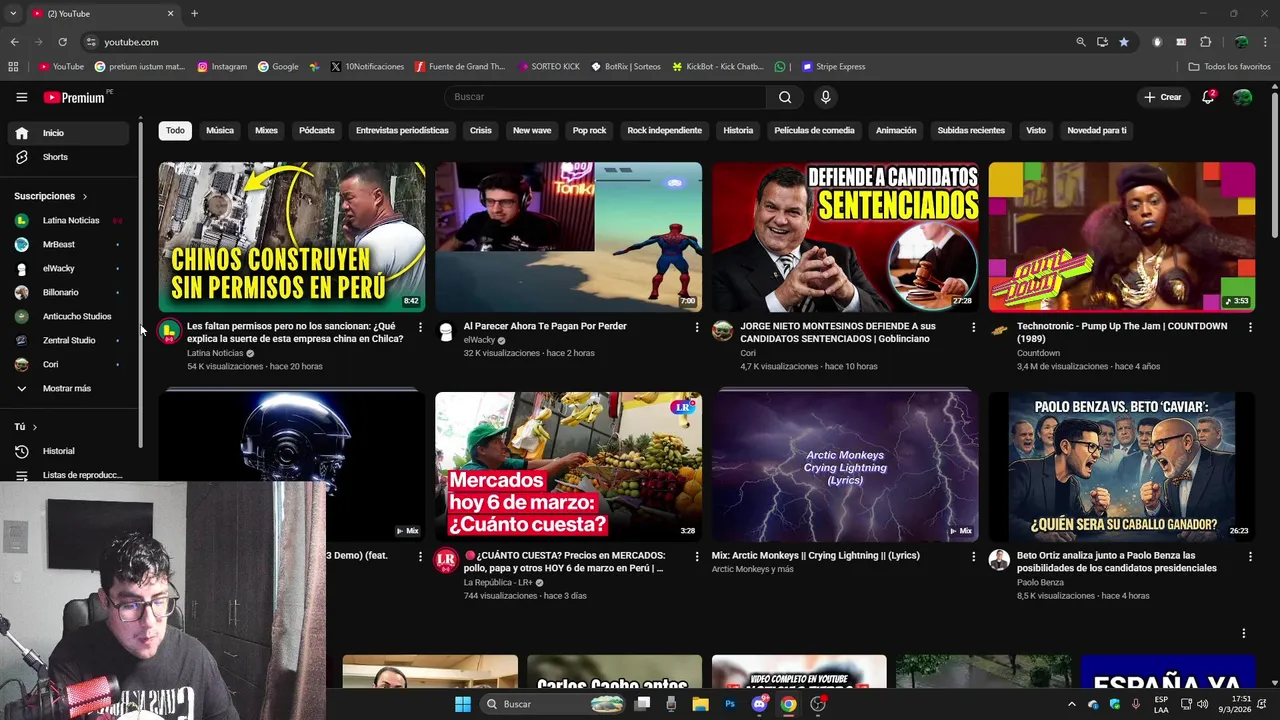
Task: Open Latina Noticias subscription in sidebar
Action: [x=69, y=220]
